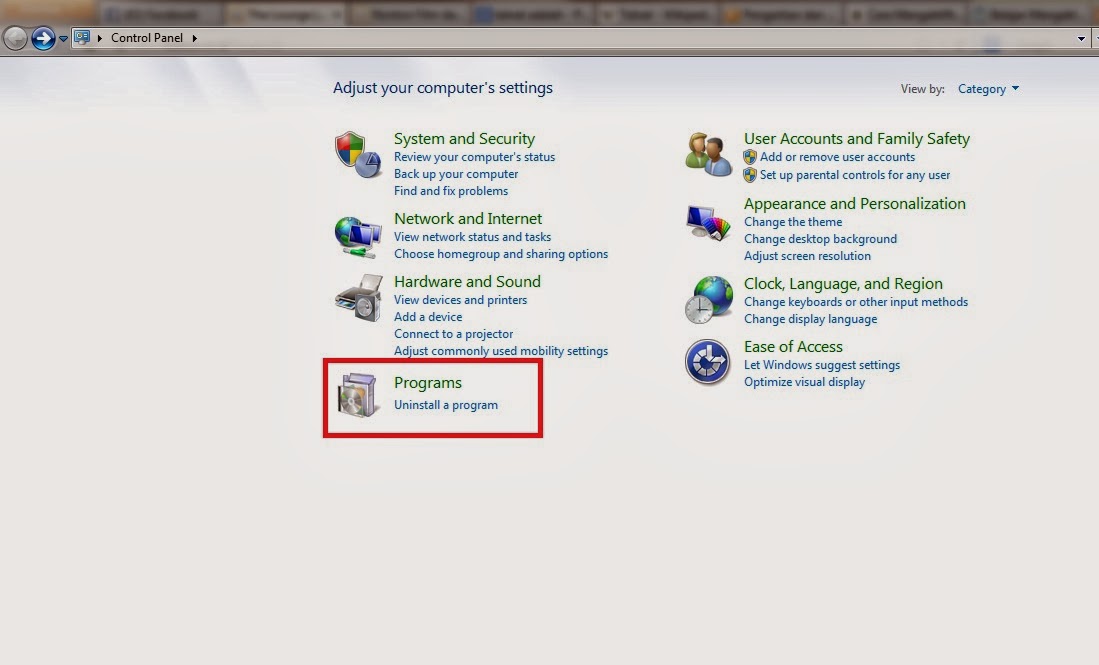
Task: Click Back up your computer
Action: point(456,174)
